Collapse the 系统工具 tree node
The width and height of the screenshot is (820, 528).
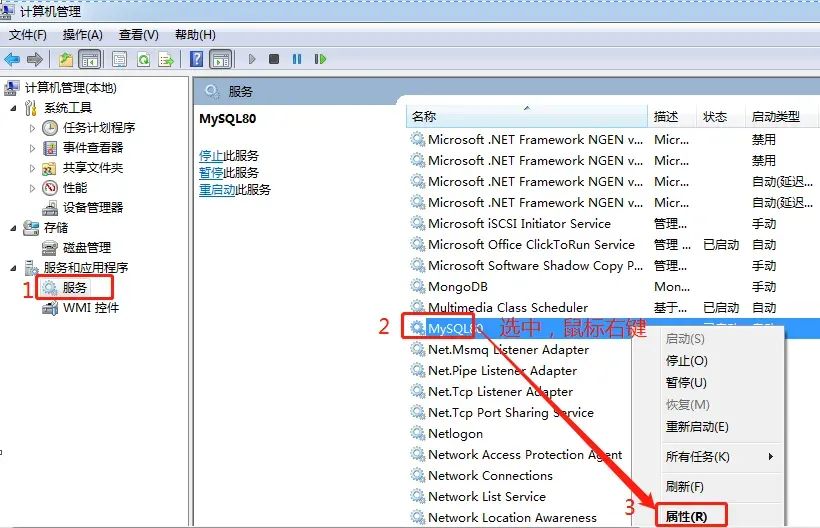coord(13,108)
